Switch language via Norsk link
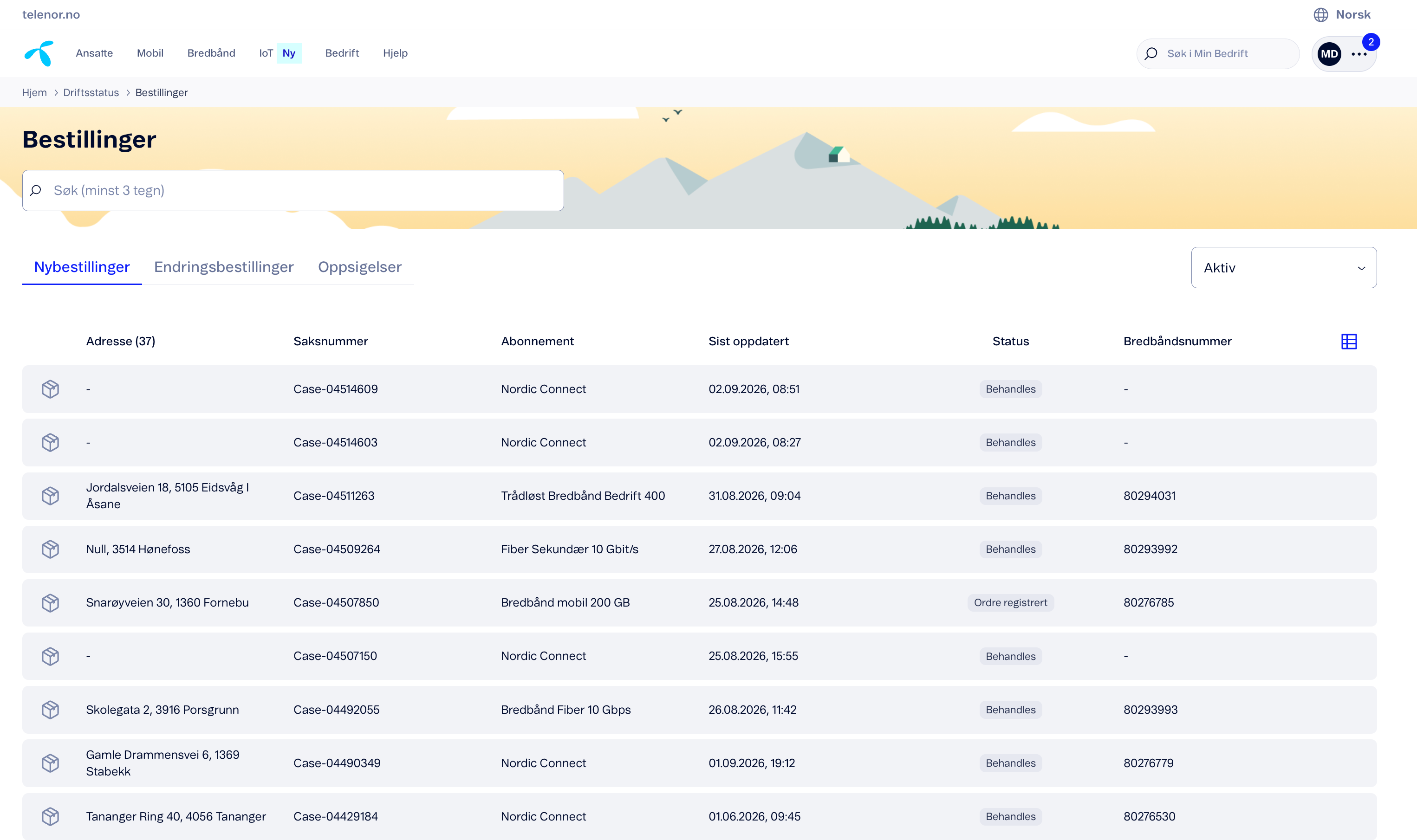 [x=1353, y=15]
